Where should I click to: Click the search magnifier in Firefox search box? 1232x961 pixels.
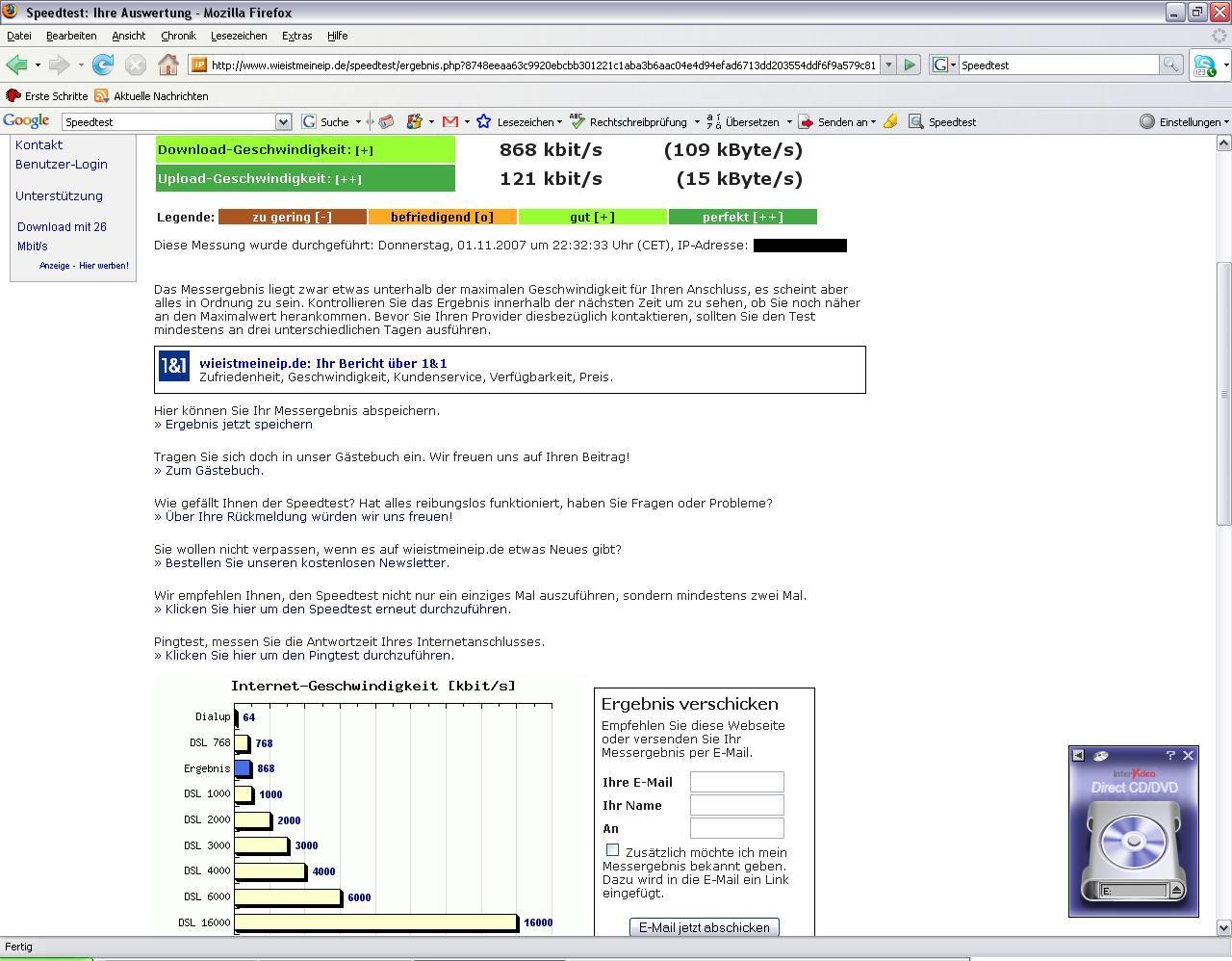(x=1170, y=65)
